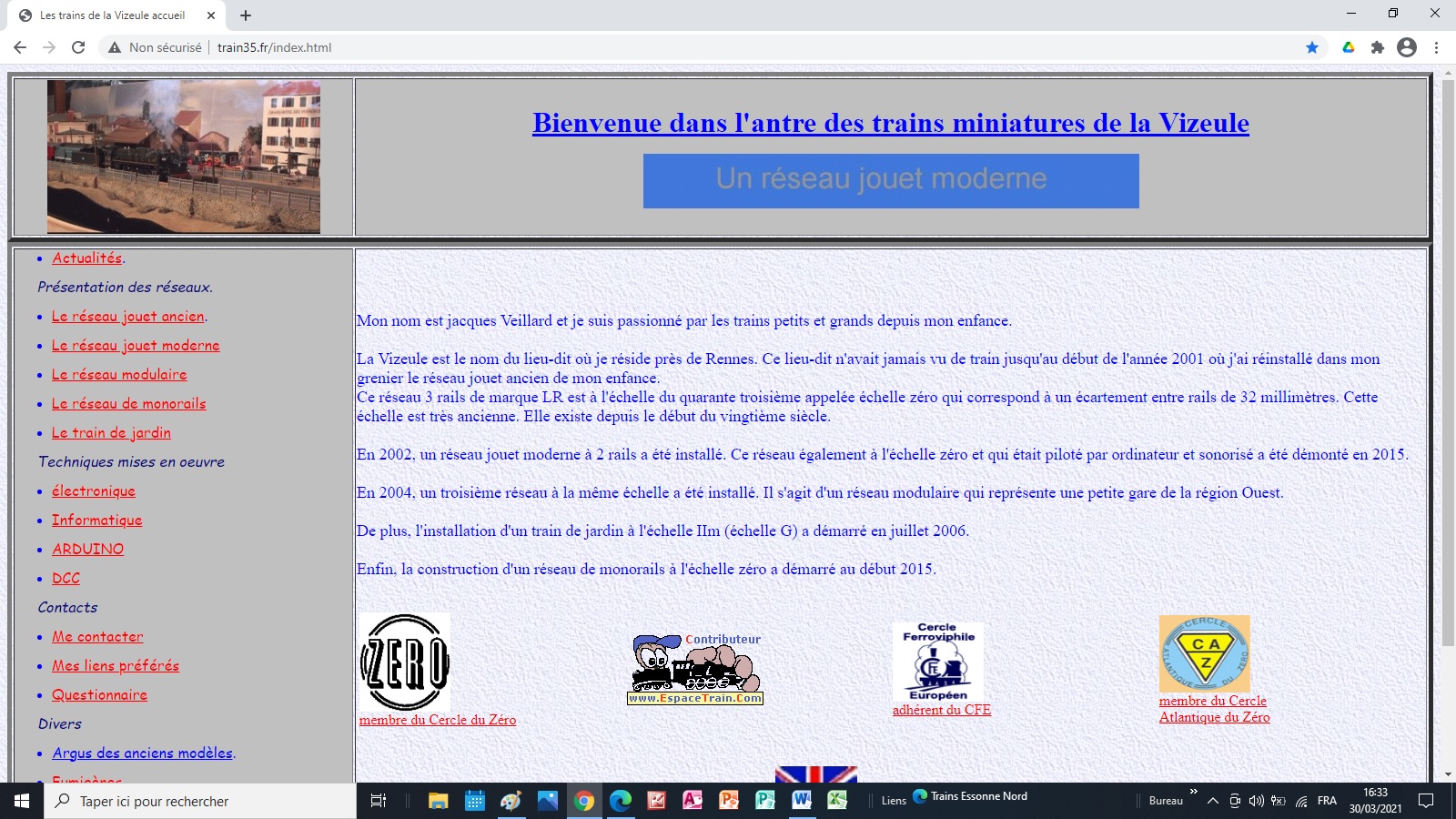Viewport: 1456px width, 819px height.
Task: Open 'Trains Essonne Nord' taskbar link
Action: pos(970,796)
